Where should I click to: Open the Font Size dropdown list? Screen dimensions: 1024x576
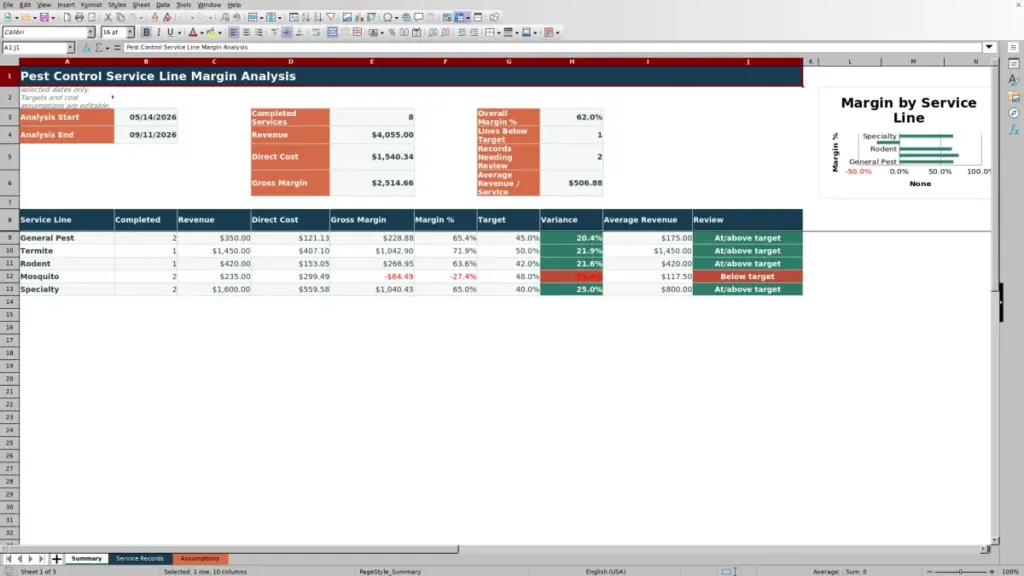[130, 33]
